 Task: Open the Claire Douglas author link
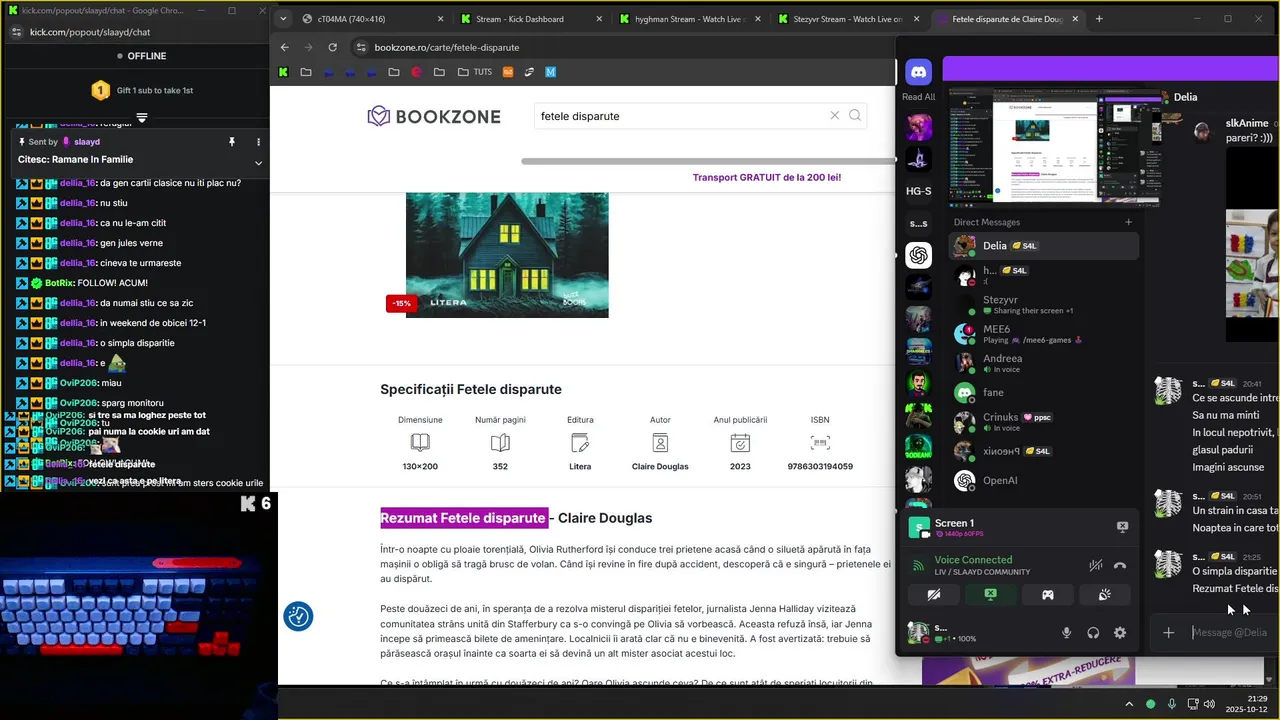point(660,466)
